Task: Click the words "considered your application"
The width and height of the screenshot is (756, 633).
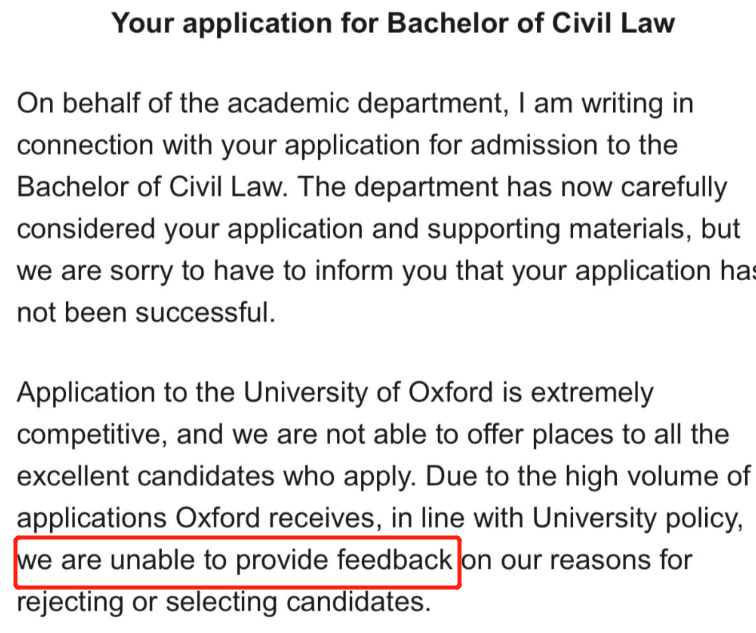Action: coord(190,229)
